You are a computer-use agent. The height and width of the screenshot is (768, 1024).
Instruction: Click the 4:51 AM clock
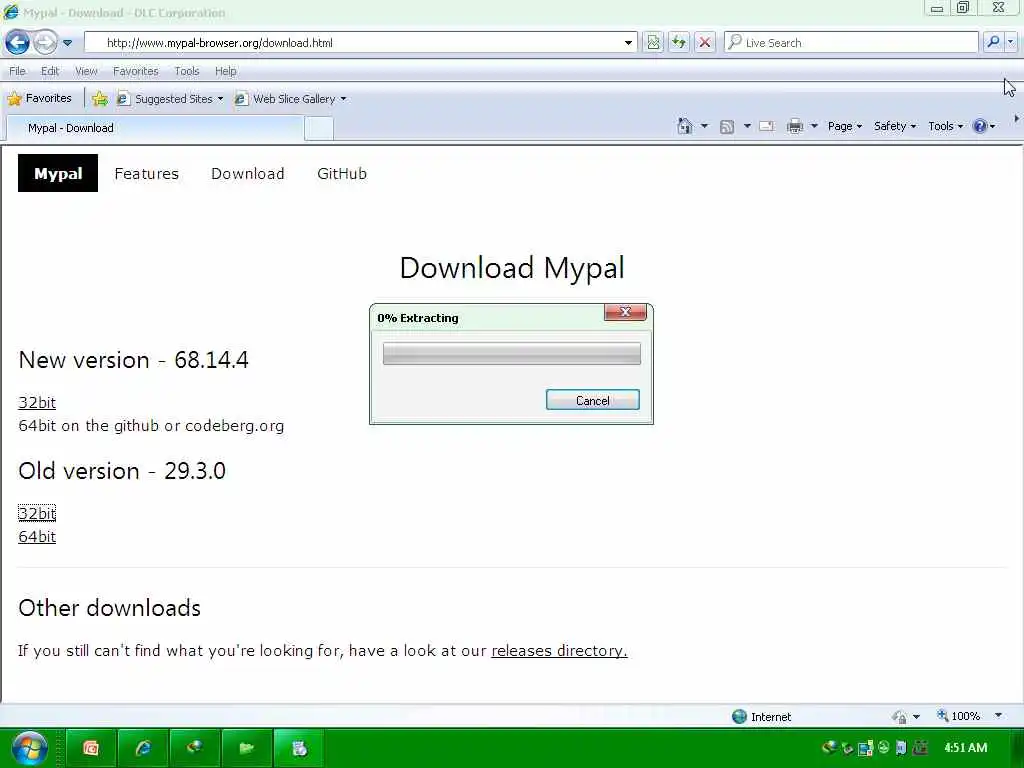click(966, 748)
